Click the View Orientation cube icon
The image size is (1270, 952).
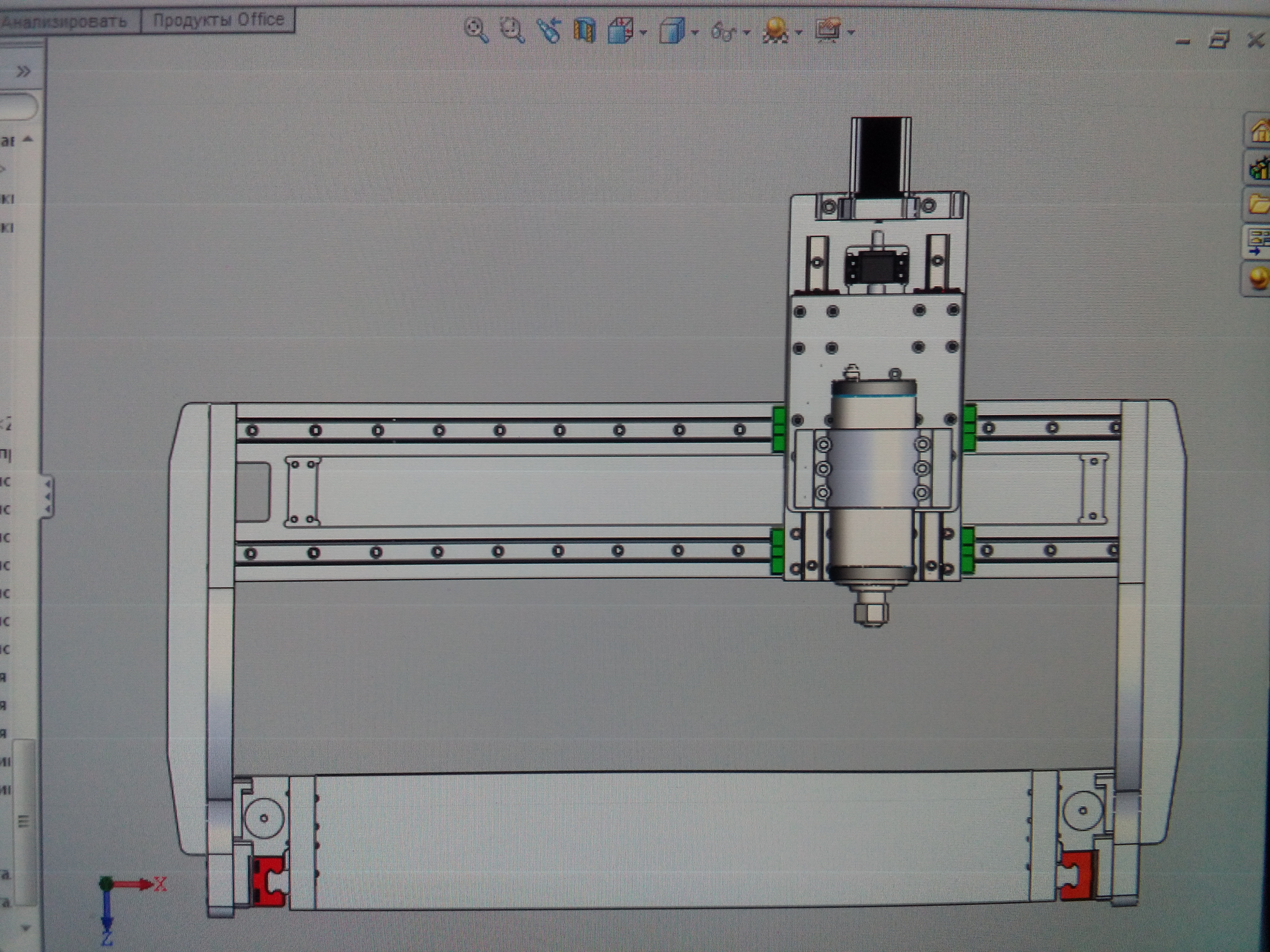coord(621,30)
